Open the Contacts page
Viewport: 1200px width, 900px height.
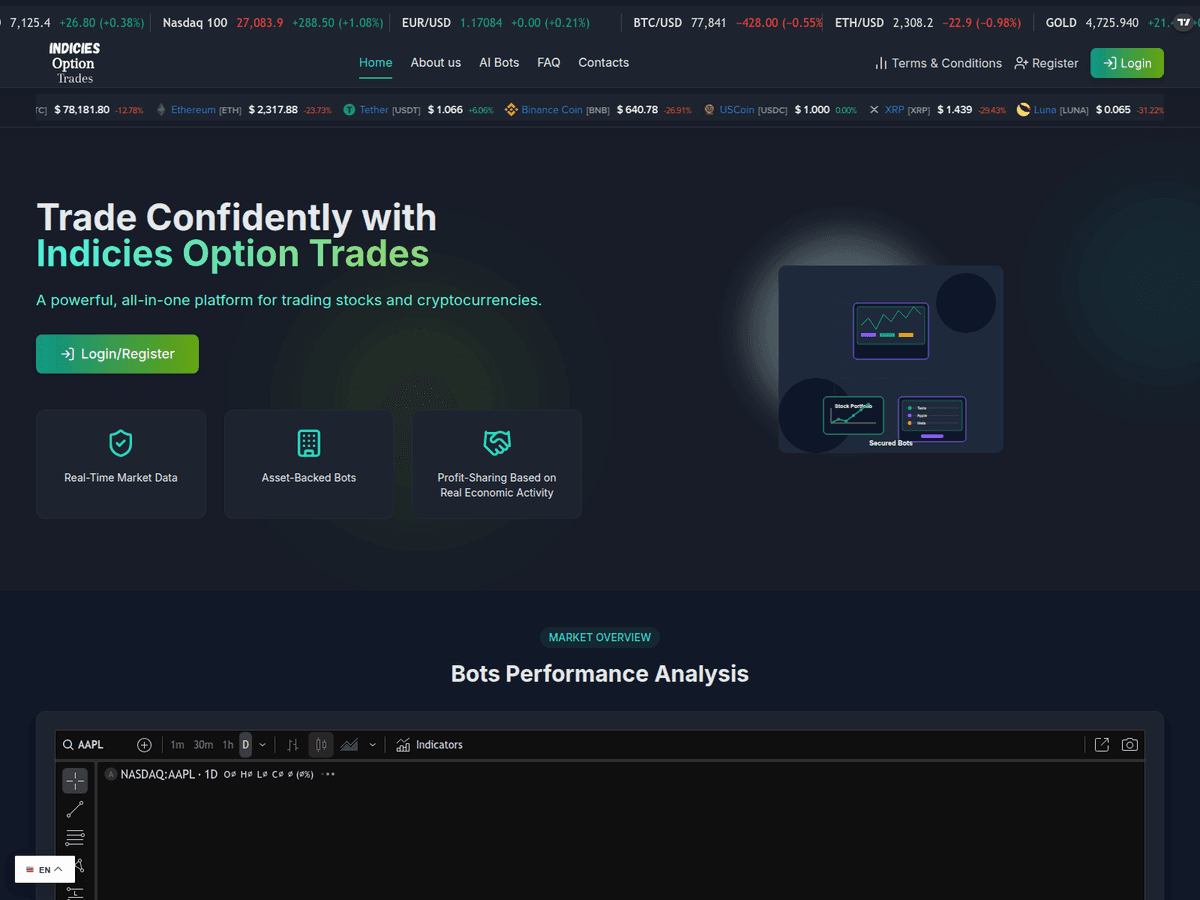coord(604,62)
